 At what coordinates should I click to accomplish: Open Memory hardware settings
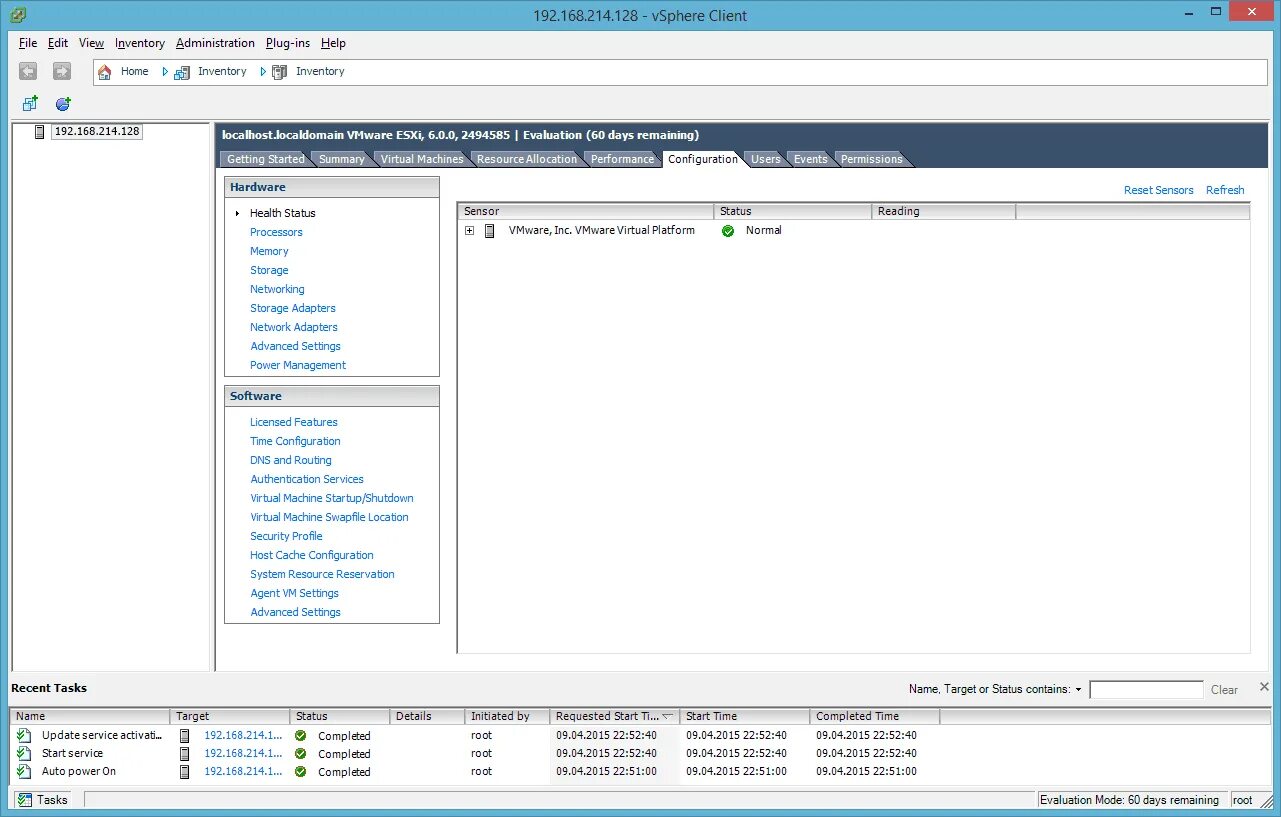(x=269, y=251)
